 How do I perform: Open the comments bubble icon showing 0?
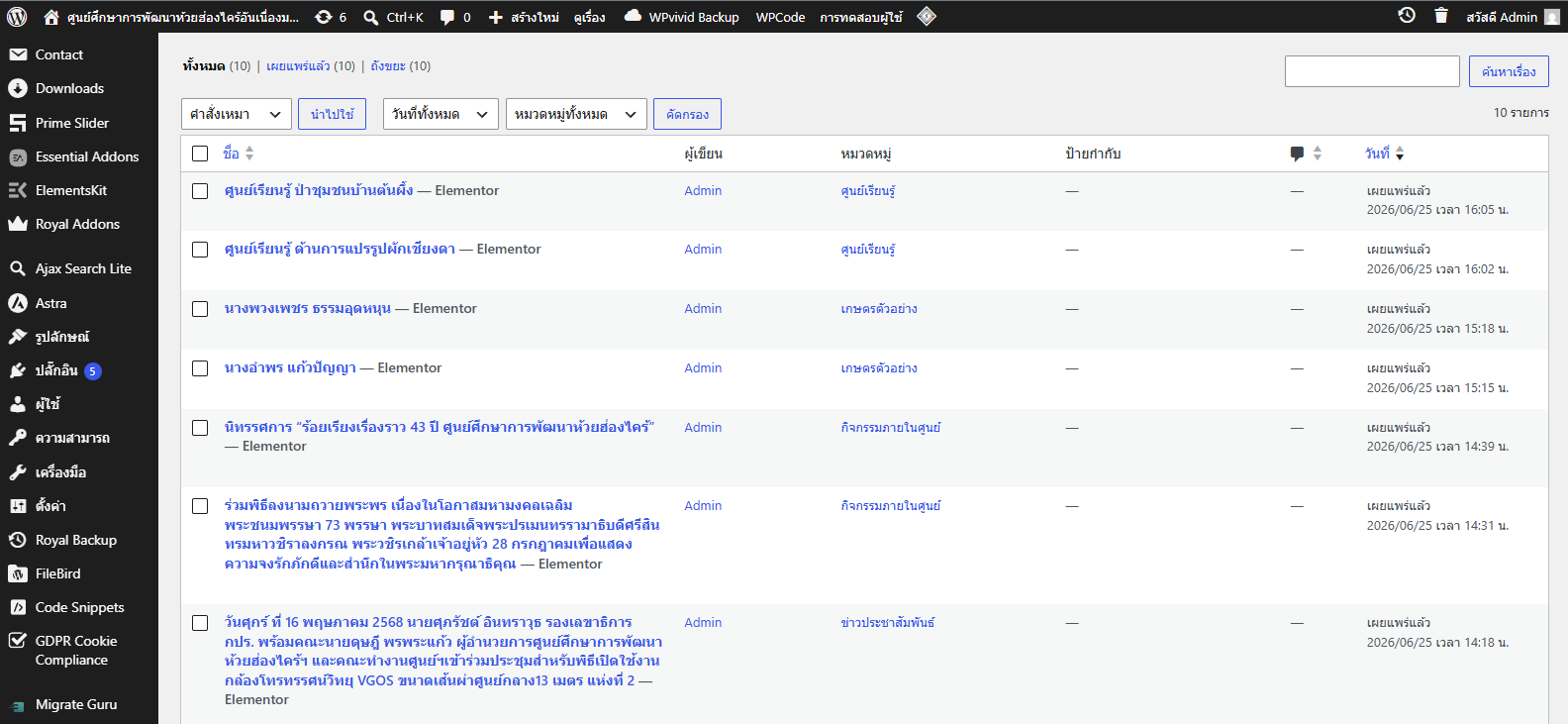447,17
